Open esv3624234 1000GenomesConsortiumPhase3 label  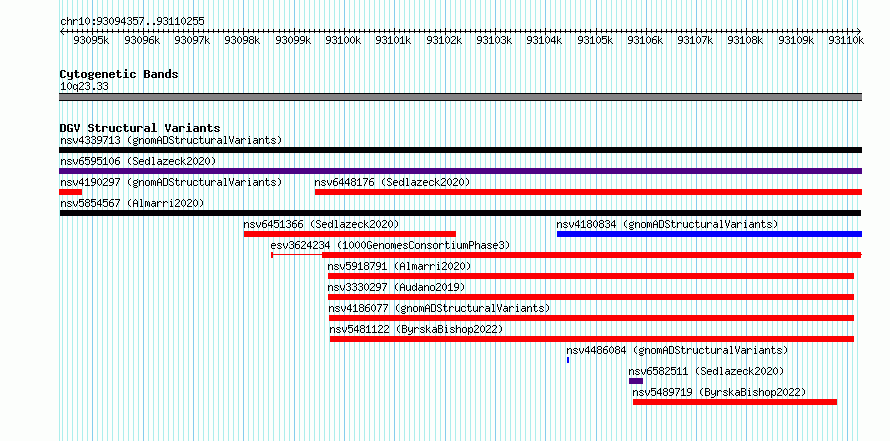[391, 245]
